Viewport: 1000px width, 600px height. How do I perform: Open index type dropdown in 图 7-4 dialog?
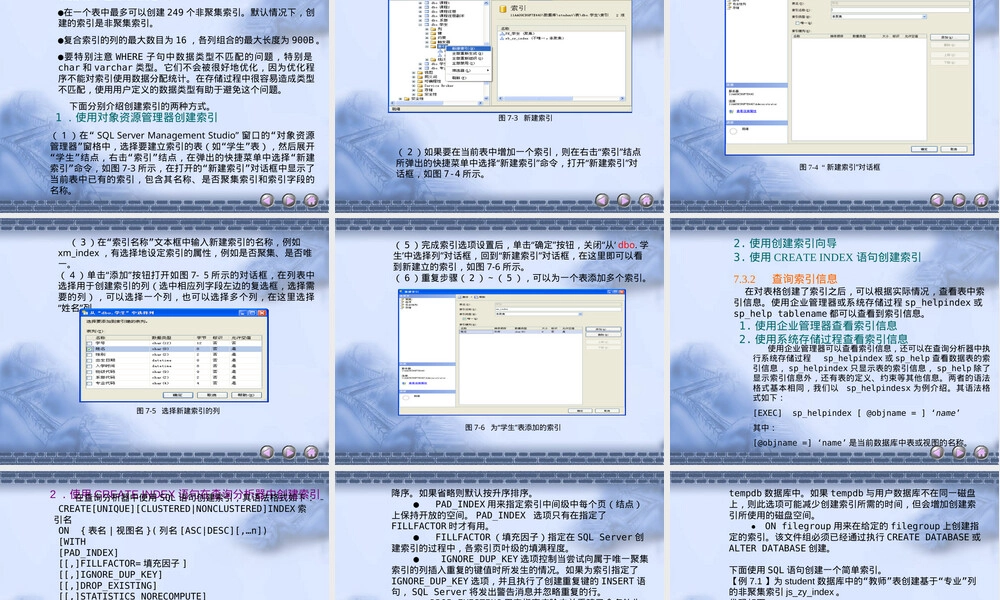click(x=925, y=17)
